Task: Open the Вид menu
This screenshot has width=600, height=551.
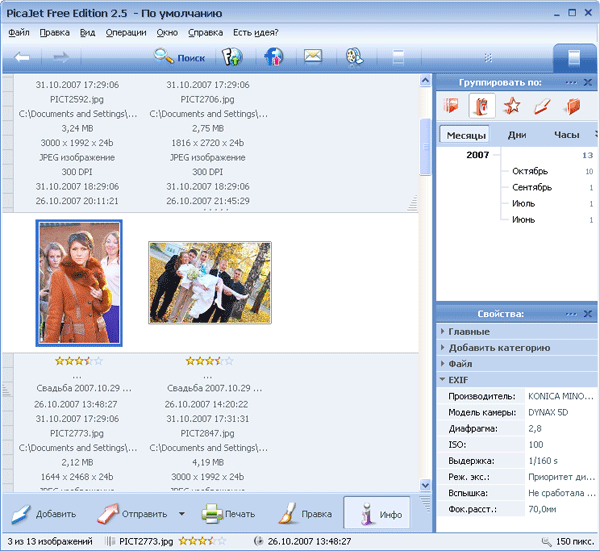Action: coord(87,33)
